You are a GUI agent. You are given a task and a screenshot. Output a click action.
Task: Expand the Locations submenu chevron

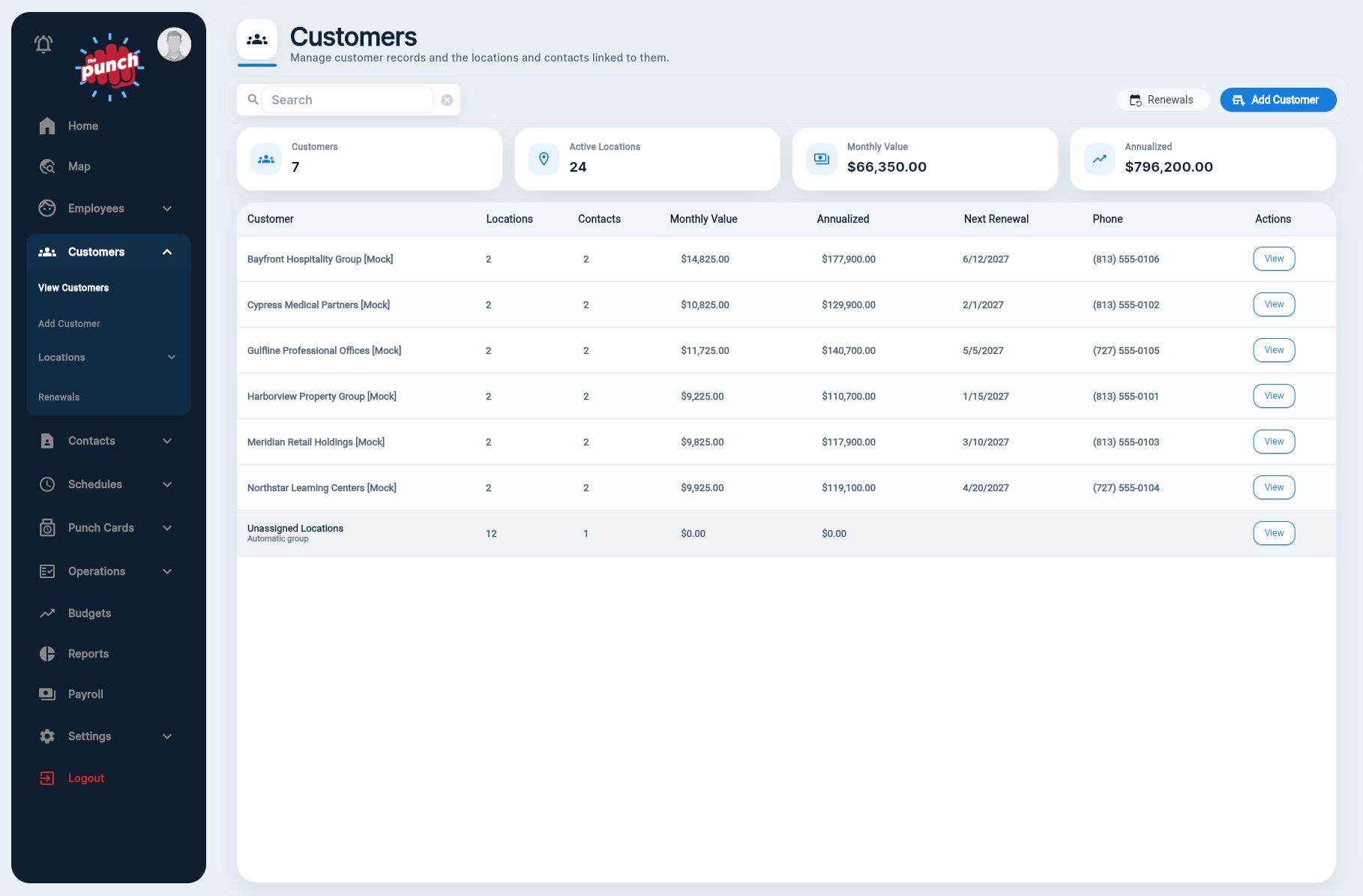[x=172, y=358]
